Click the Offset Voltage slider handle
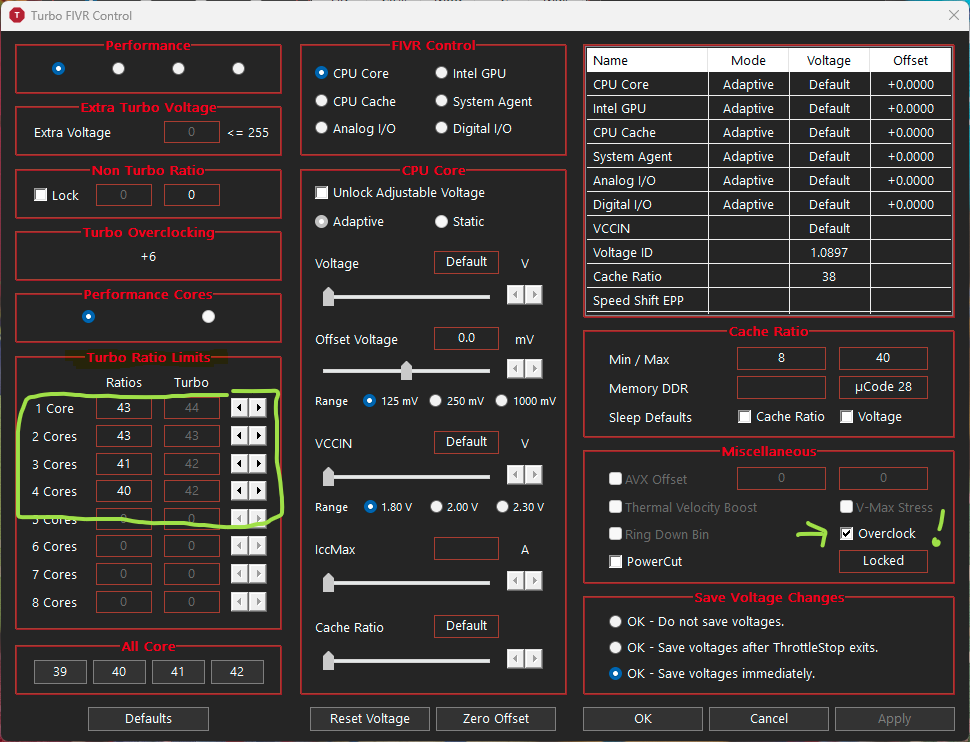The image size is (970, 742). (x=406, y=371)
